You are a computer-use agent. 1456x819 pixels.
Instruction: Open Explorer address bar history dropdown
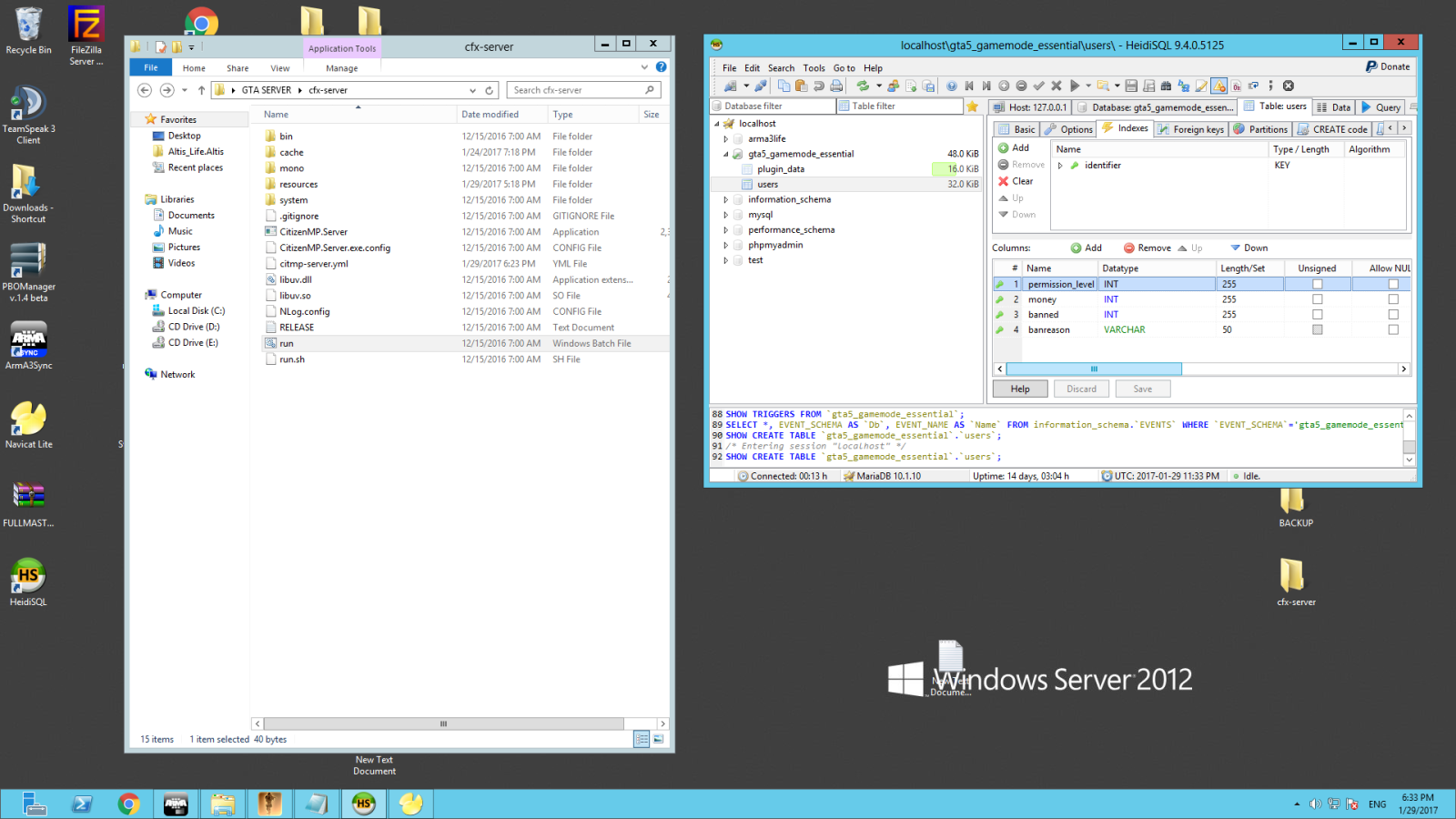[472, 90]
